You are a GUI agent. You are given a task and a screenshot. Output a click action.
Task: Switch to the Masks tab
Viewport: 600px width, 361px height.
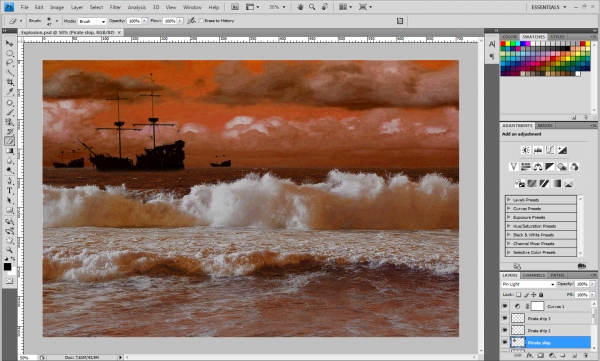click(x=545, y=126)
